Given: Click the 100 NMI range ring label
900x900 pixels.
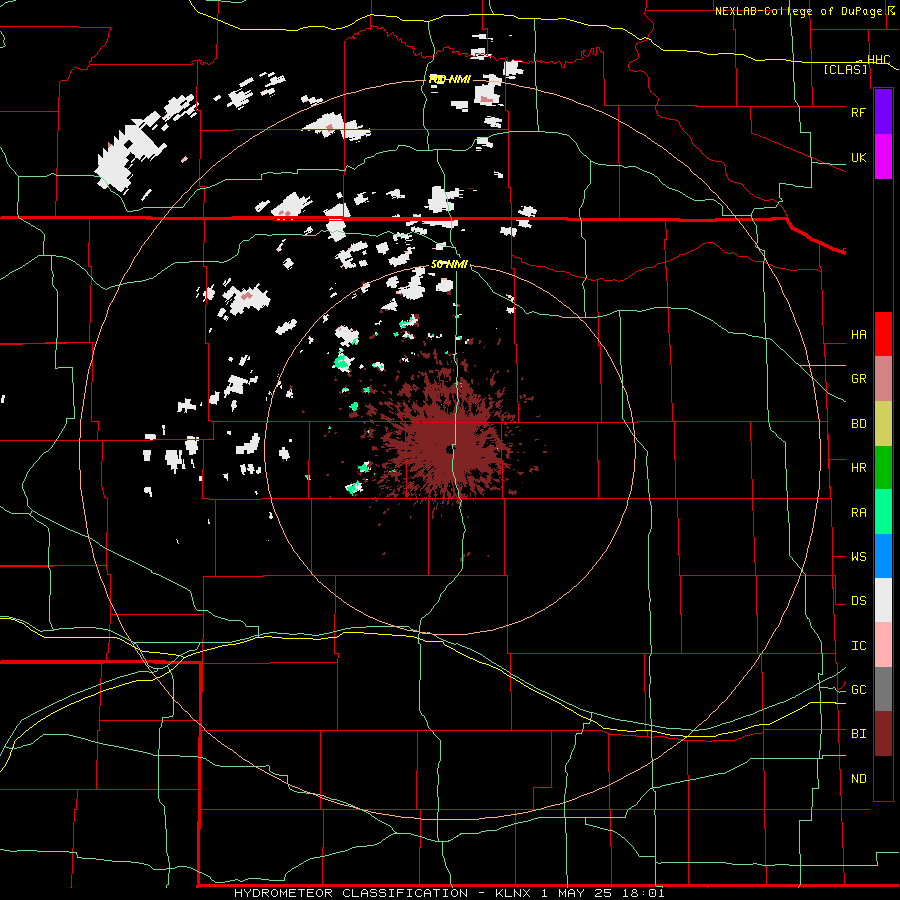Looking at the screenshot, I should [449, 79].
